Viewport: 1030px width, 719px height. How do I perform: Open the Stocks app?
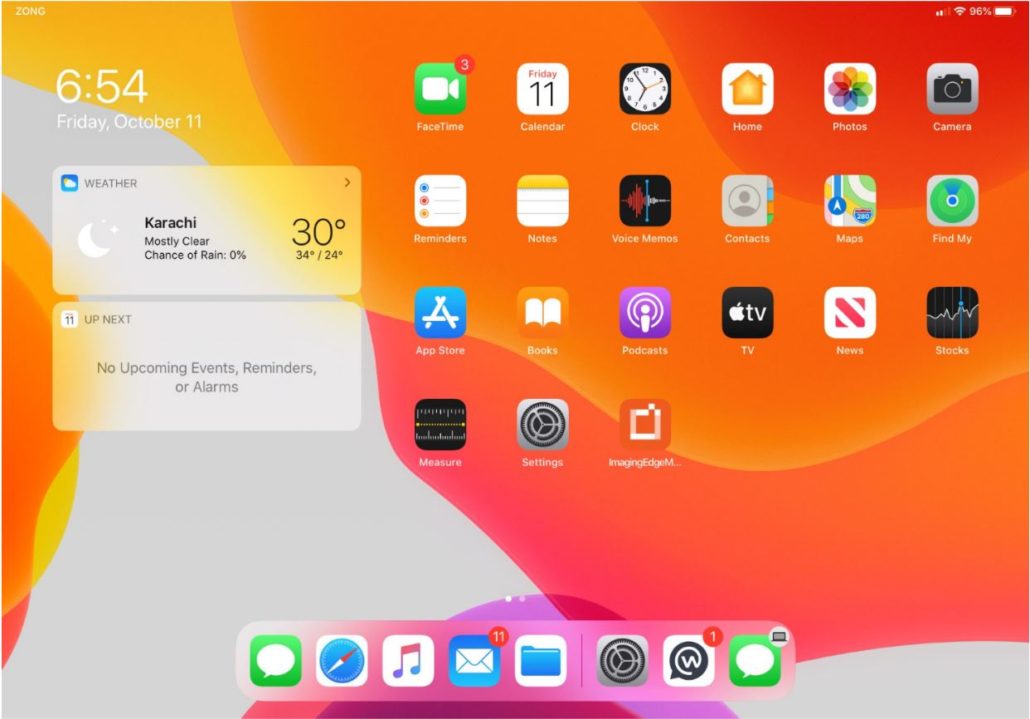952,313
